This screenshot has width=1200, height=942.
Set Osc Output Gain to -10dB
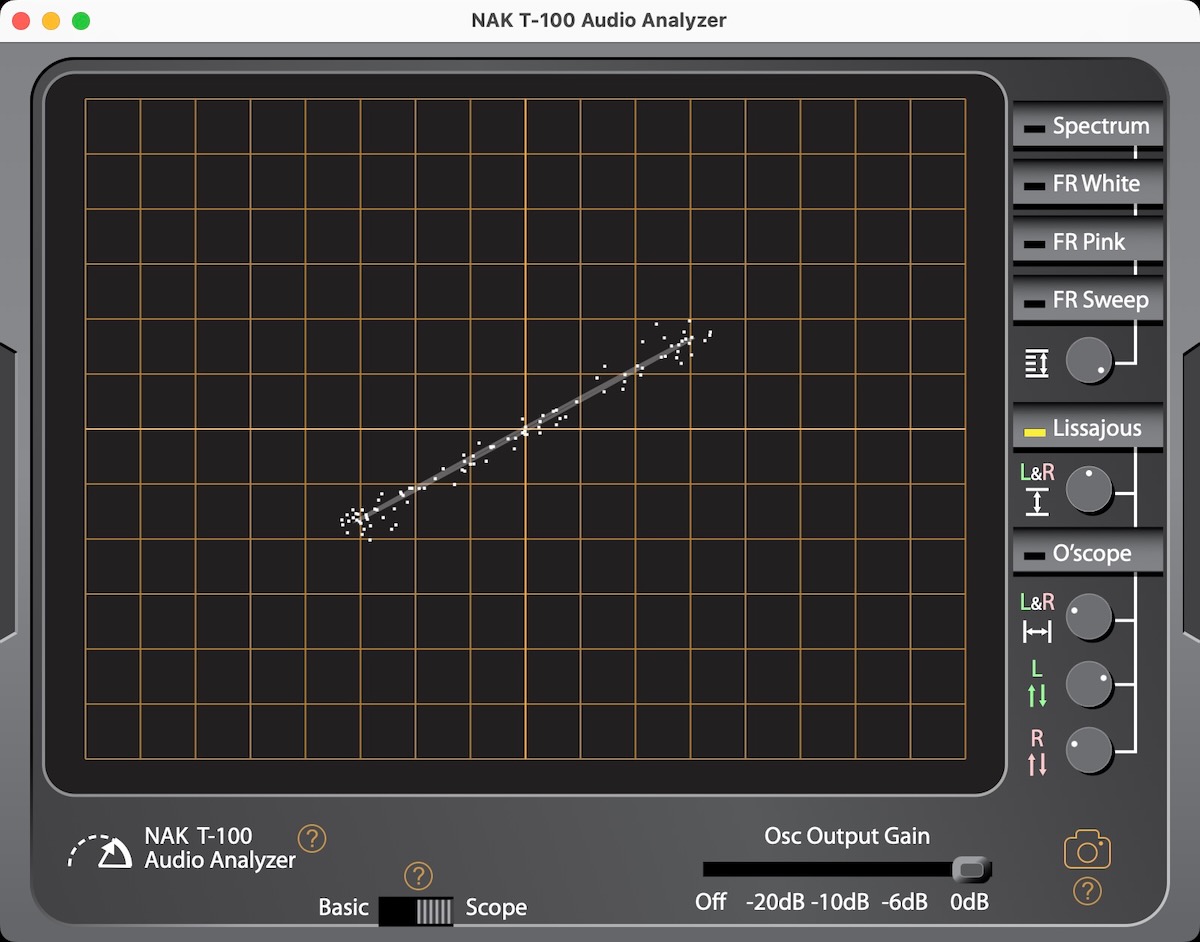point(840,902)
